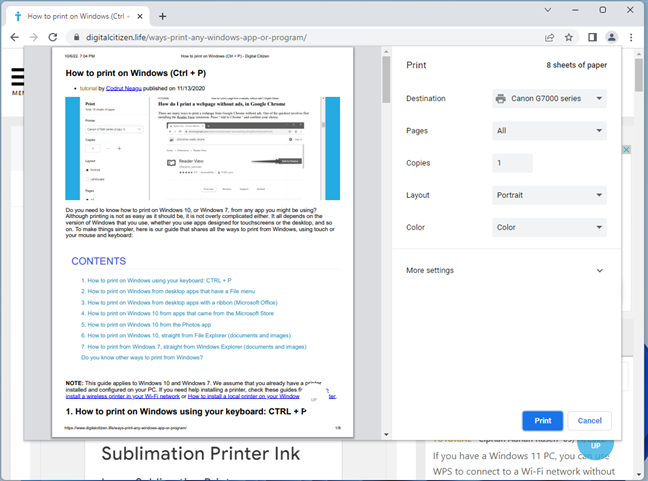Click the Copies number field

(512, 163)
